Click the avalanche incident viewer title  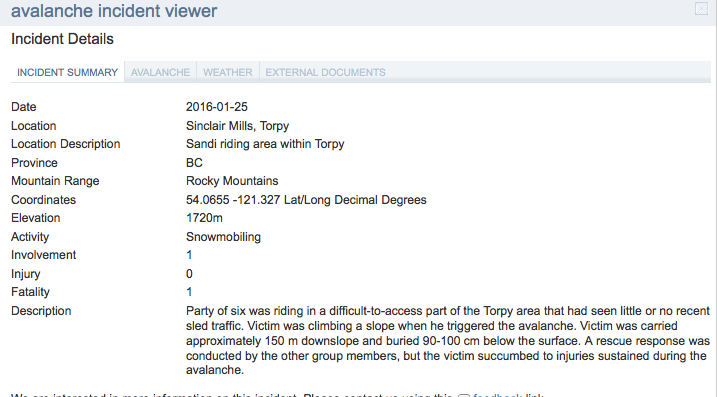114,11
